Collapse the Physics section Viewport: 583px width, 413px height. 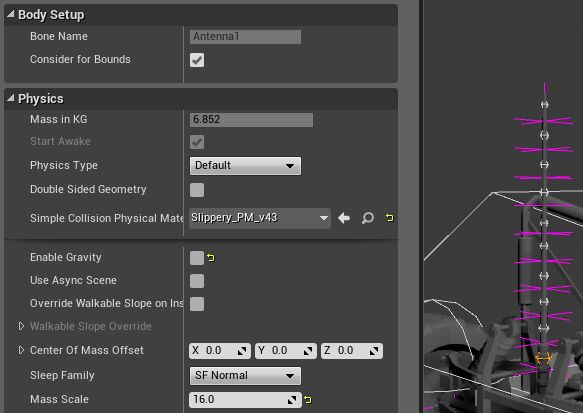pos(11,99)
